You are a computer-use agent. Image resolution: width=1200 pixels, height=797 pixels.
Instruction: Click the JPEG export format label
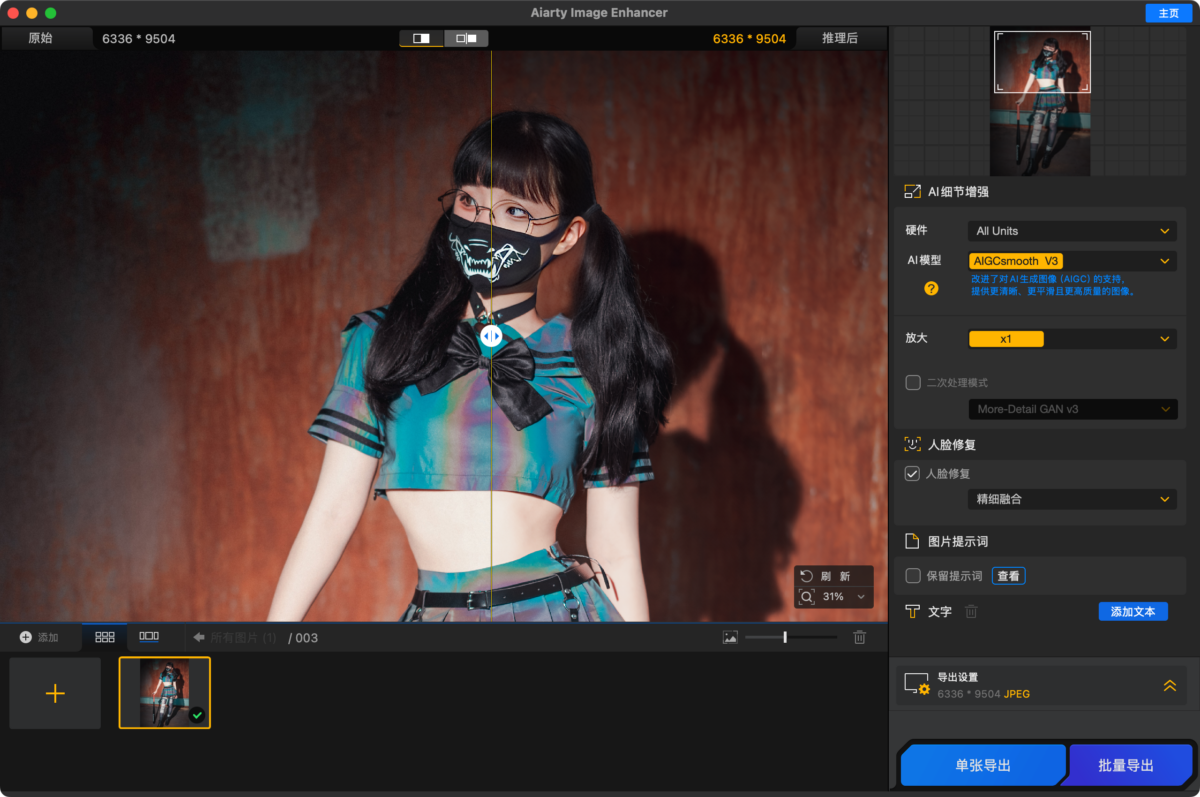point(1017,694)
